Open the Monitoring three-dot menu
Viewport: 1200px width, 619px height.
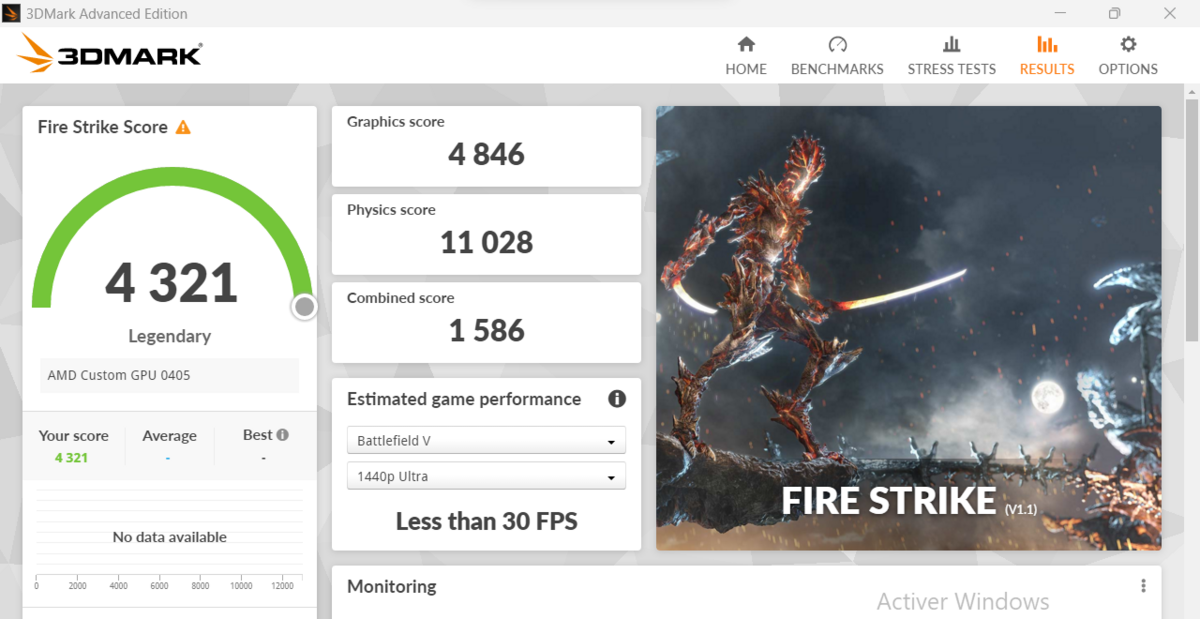[1143, 586]
